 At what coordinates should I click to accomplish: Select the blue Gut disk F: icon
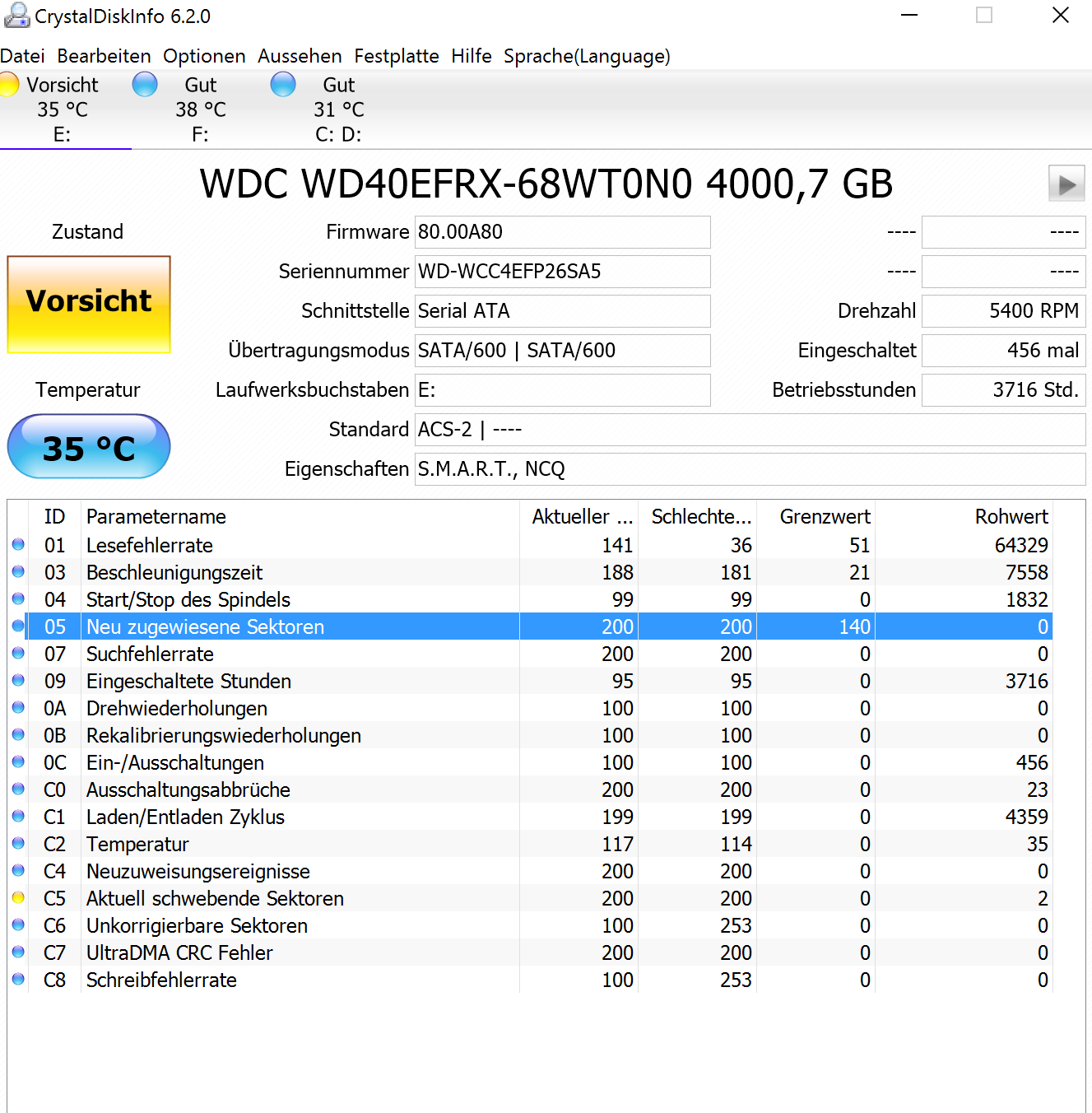pos(145,85)
